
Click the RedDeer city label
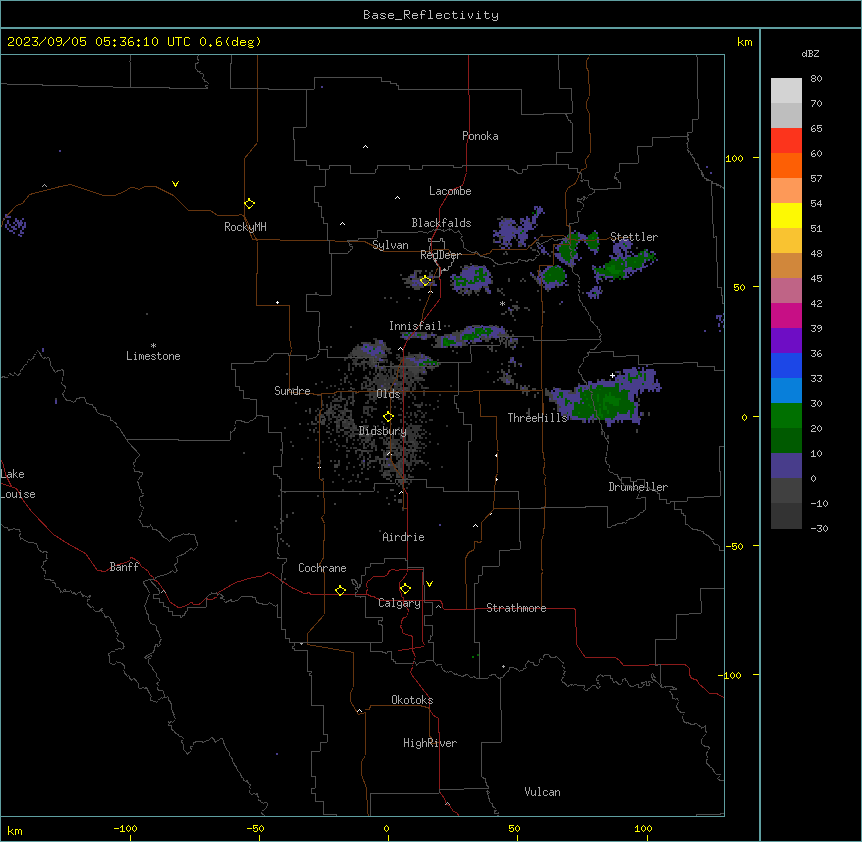click(441, 255)
